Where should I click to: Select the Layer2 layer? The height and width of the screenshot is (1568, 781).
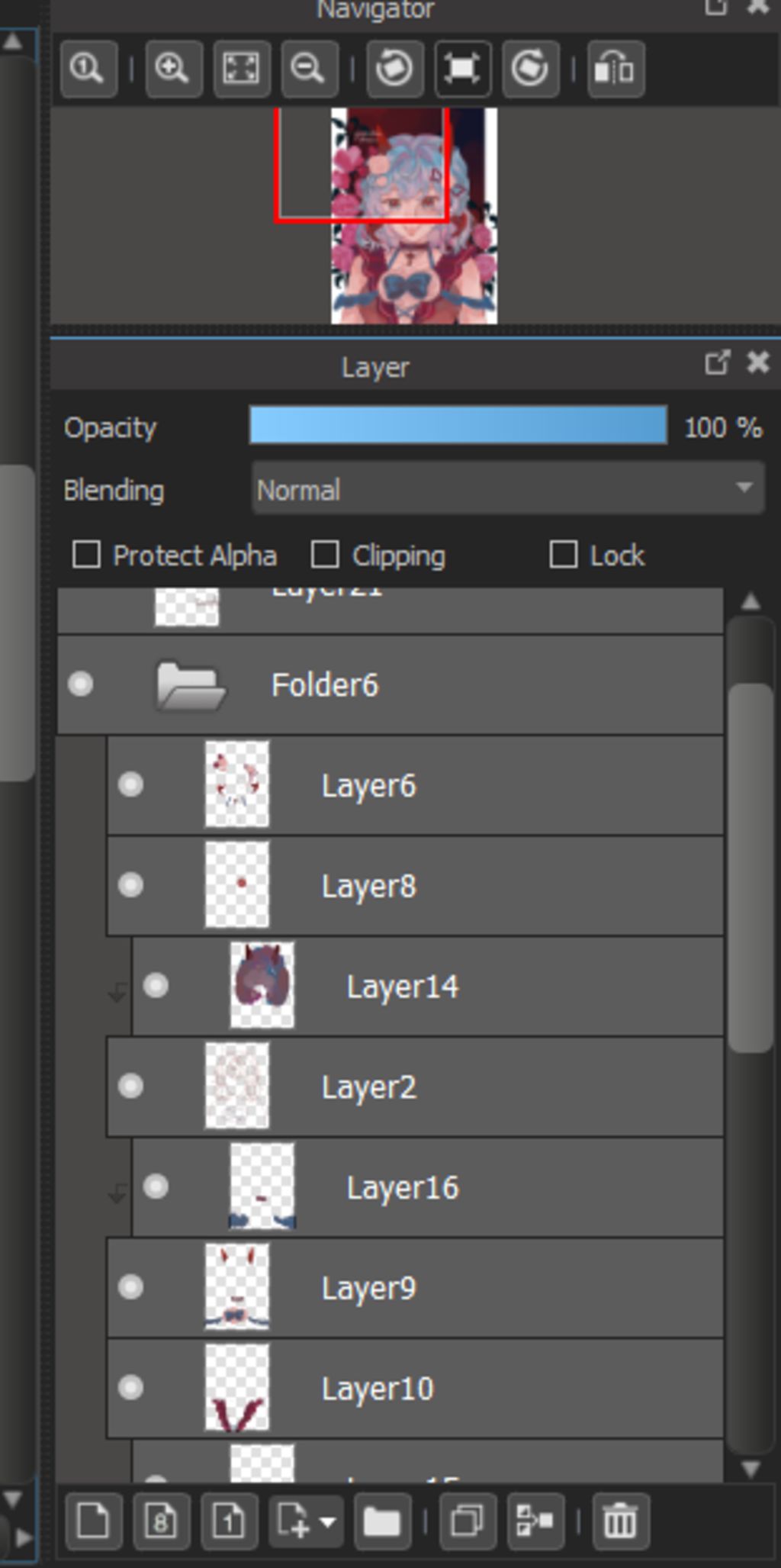pyautogui.click(x=458, y=1087)
